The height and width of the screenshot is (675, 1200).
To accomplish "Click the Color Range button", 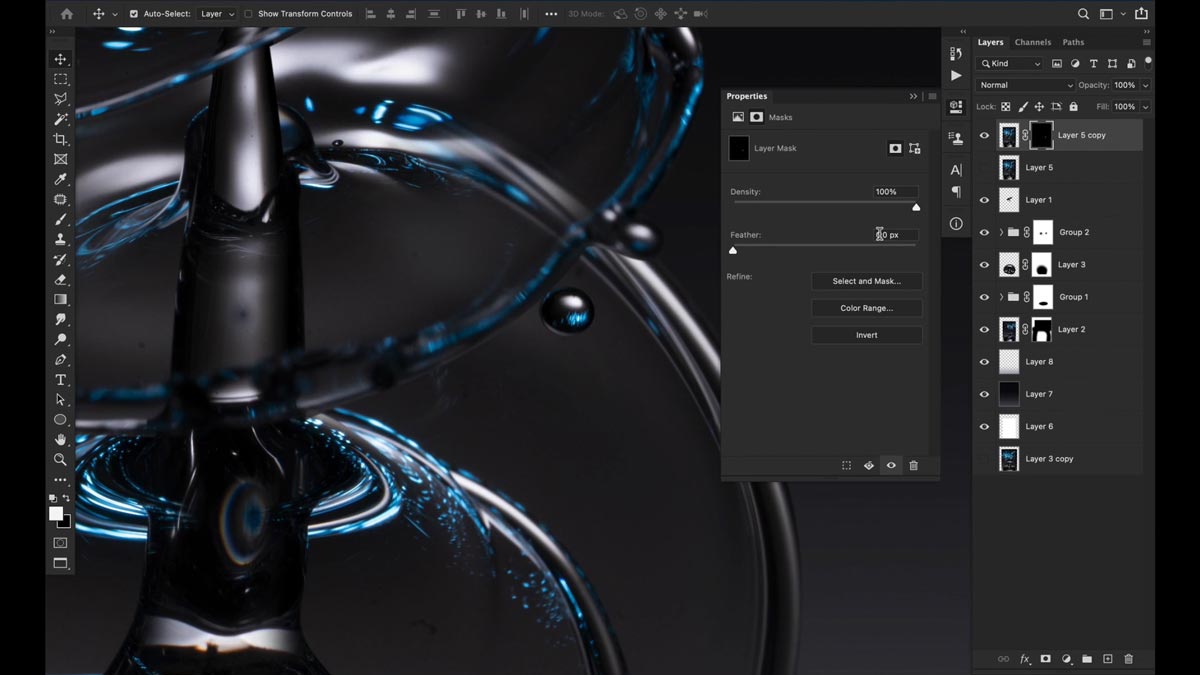I will [x=867, y=308].
